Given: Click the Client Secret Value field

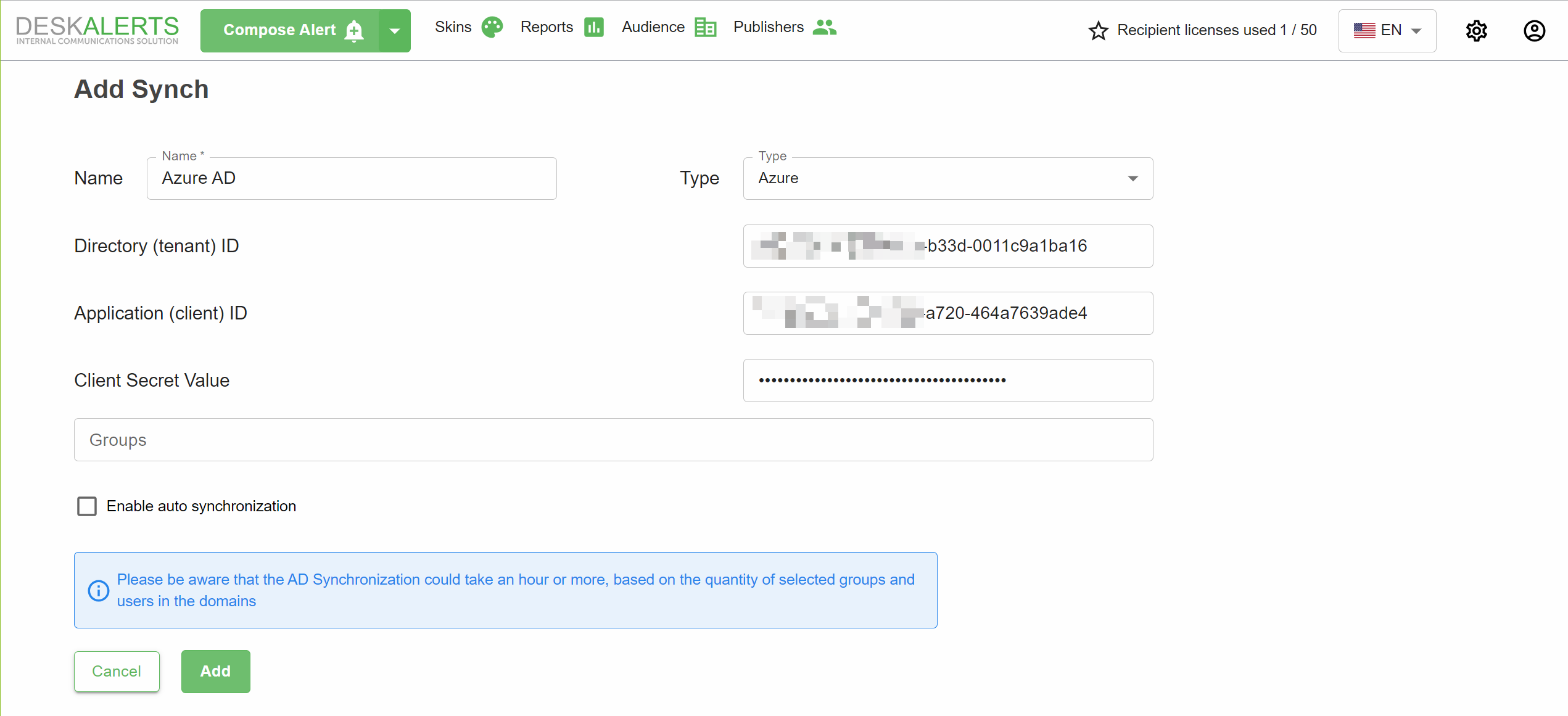Looking at the screenshot, I should point(947,381).
